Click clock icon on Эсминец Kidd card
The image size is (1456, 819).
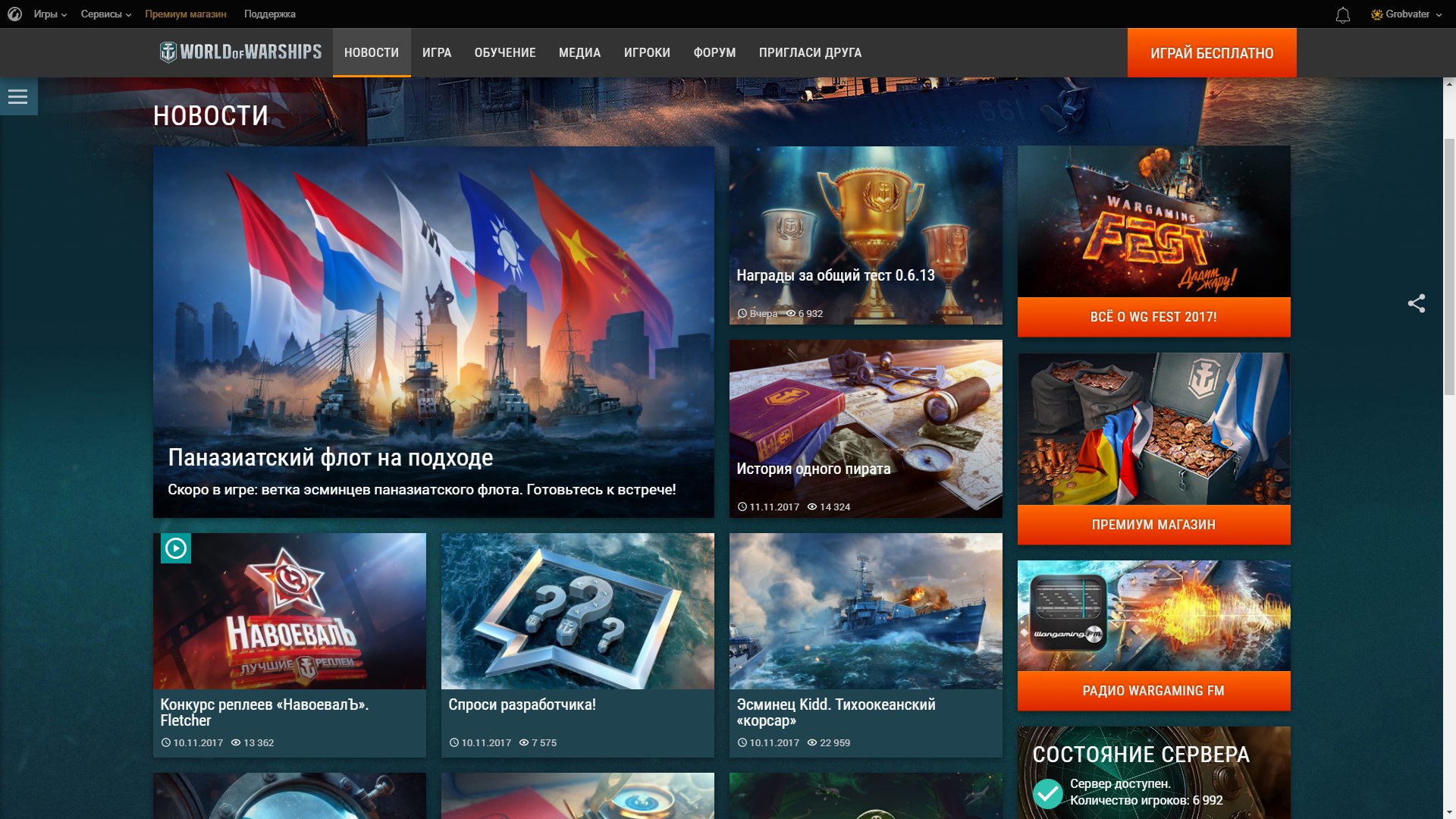(x=742, y=742)
